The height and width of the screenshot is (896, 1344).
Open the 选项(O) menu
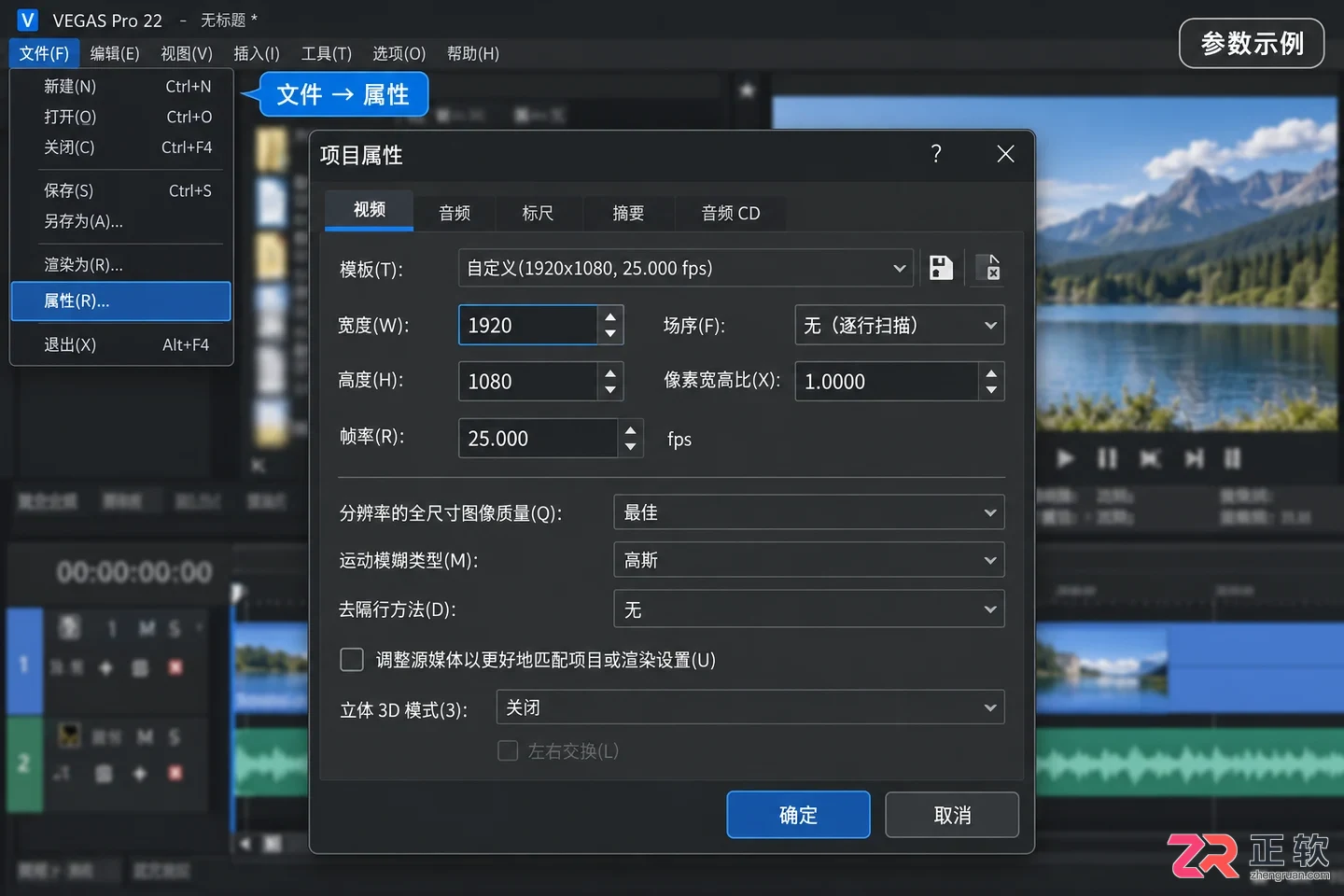tap(399, 53)
